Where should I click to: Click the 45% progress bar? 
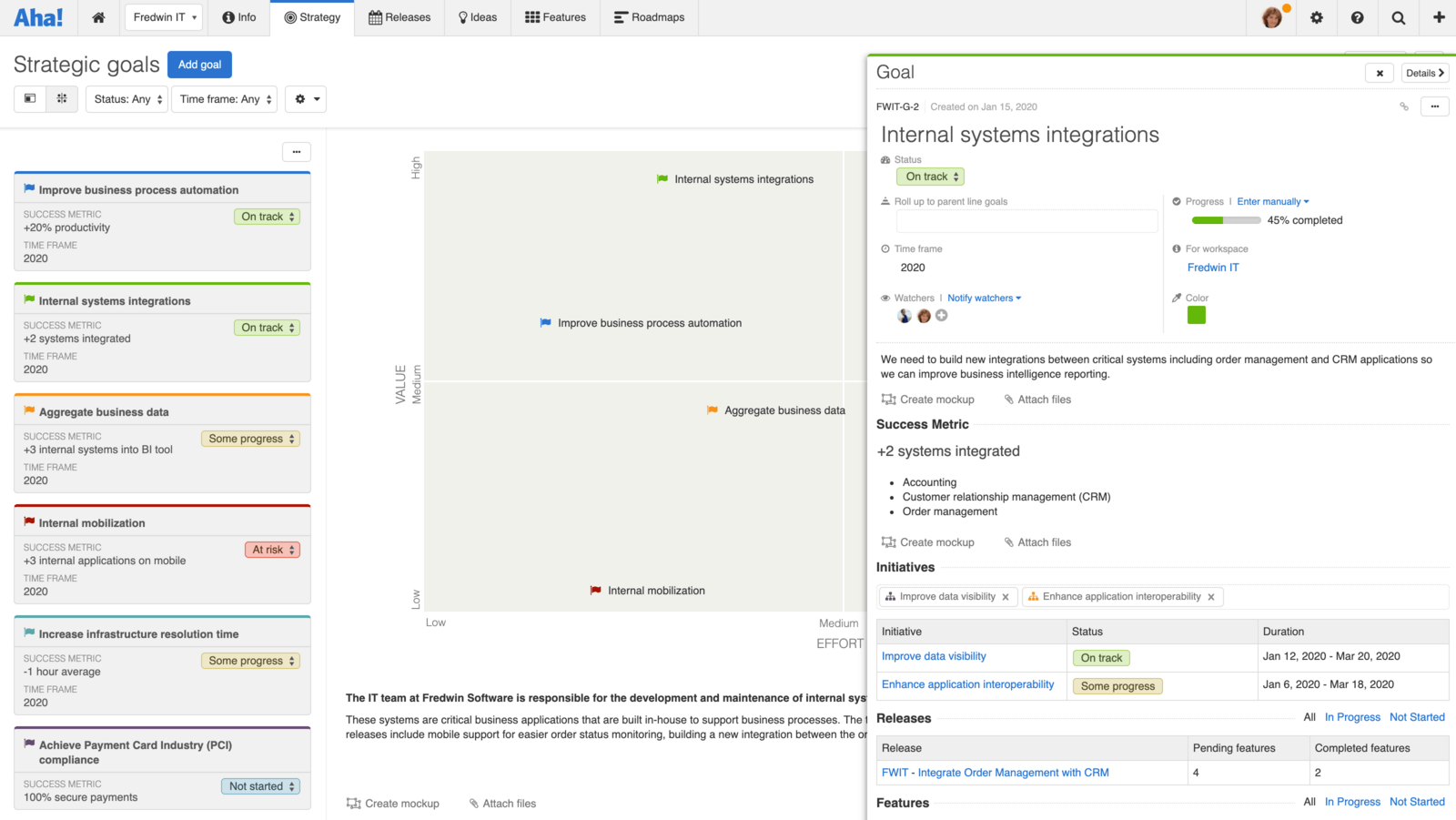pyautogui.click(x=1226, y=220)
